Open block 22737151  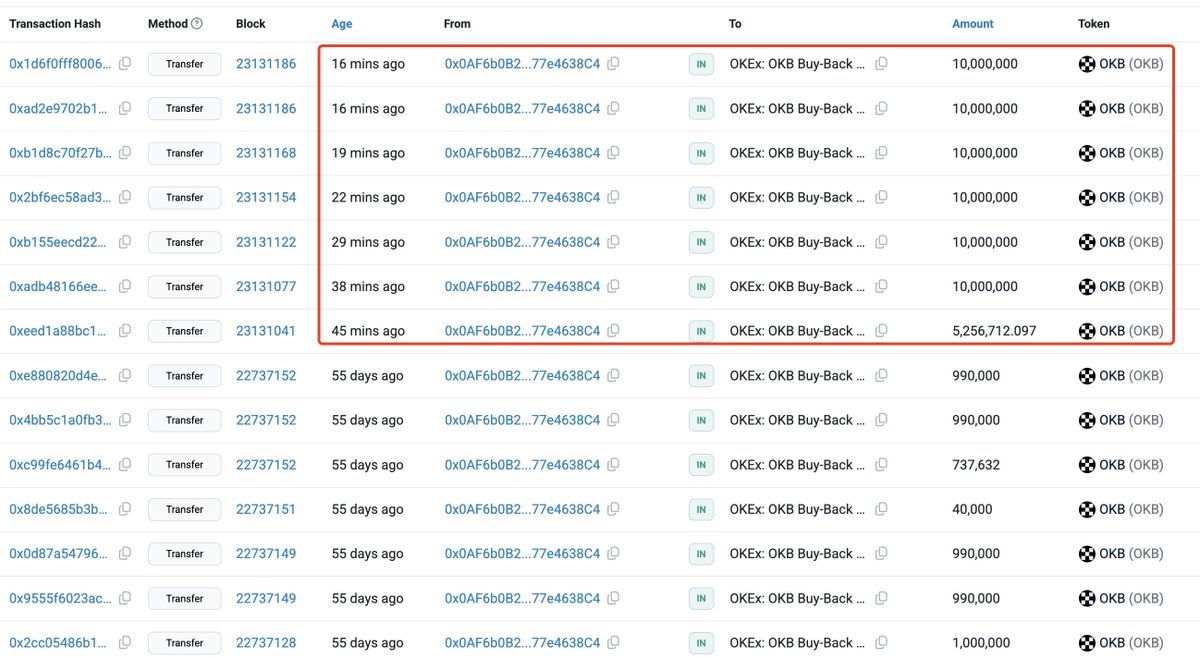click(266, 509)
